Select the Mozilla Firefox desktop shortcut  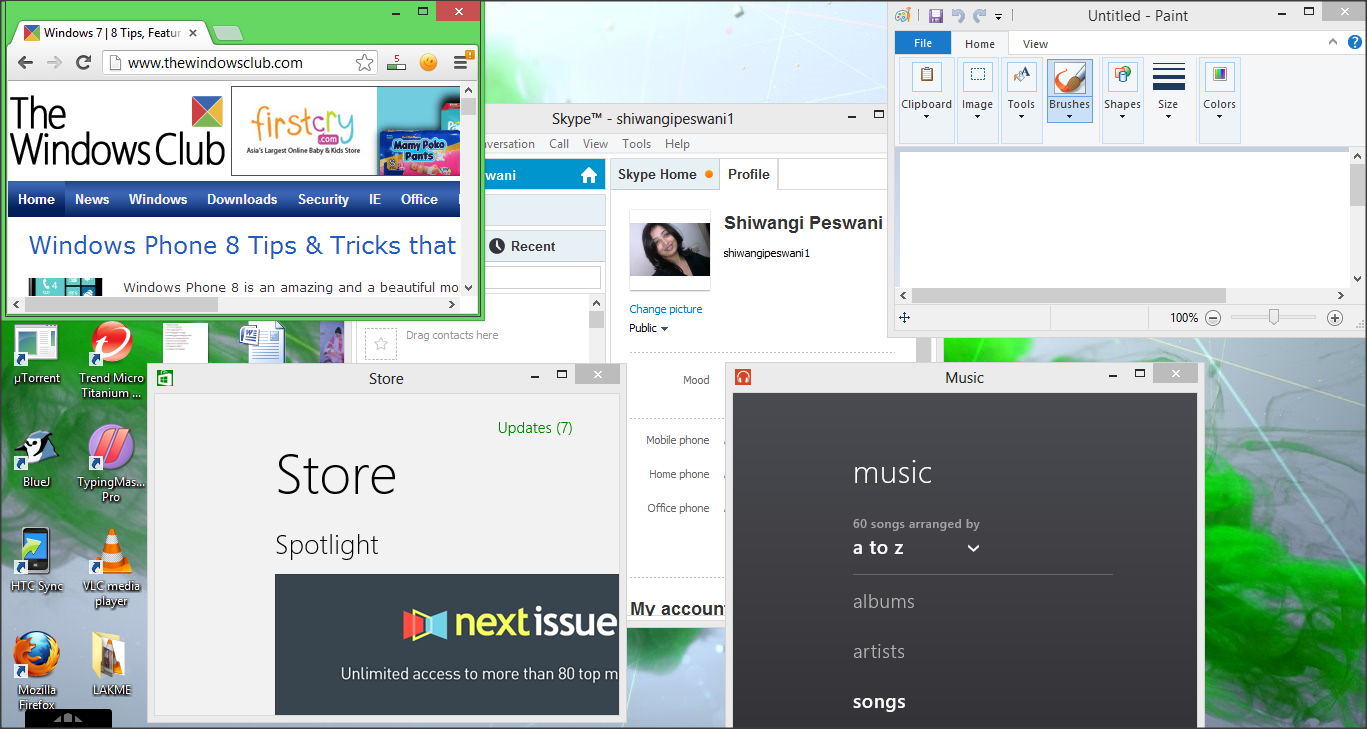click(x=37, y=668)
